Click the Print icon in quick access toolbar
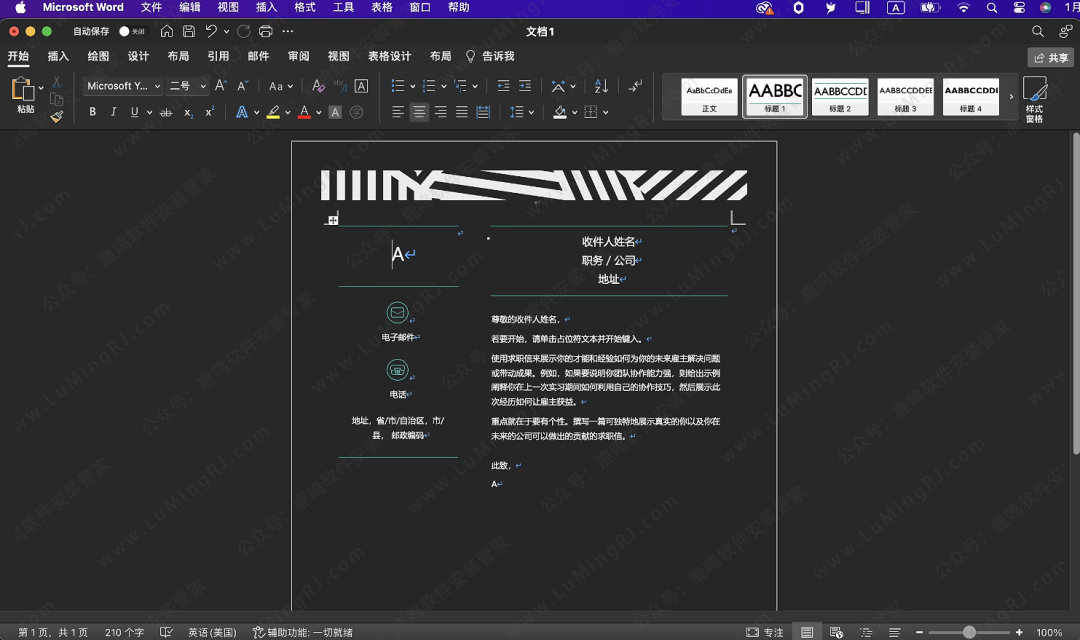 (x=265, y=32)
